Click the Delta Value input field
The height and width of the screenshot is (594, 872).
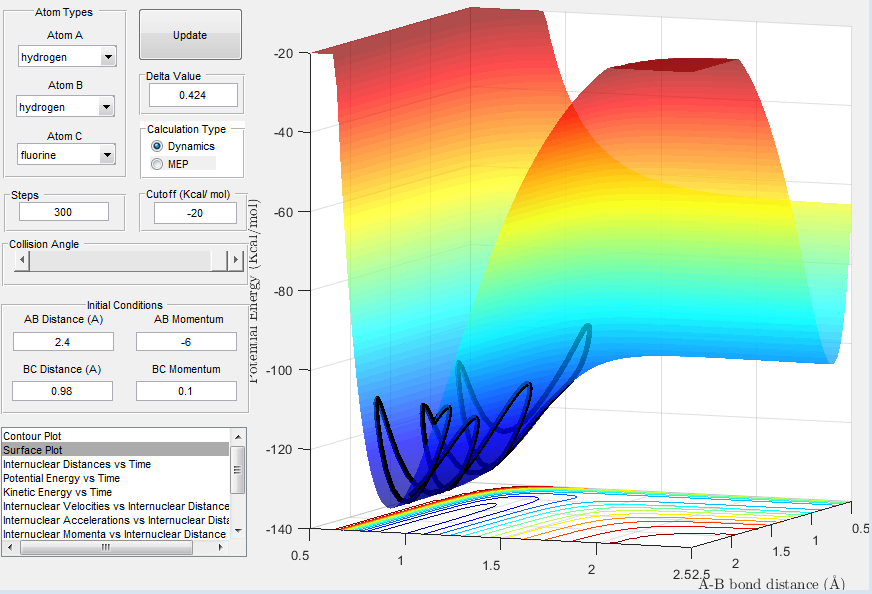point(193,95)
